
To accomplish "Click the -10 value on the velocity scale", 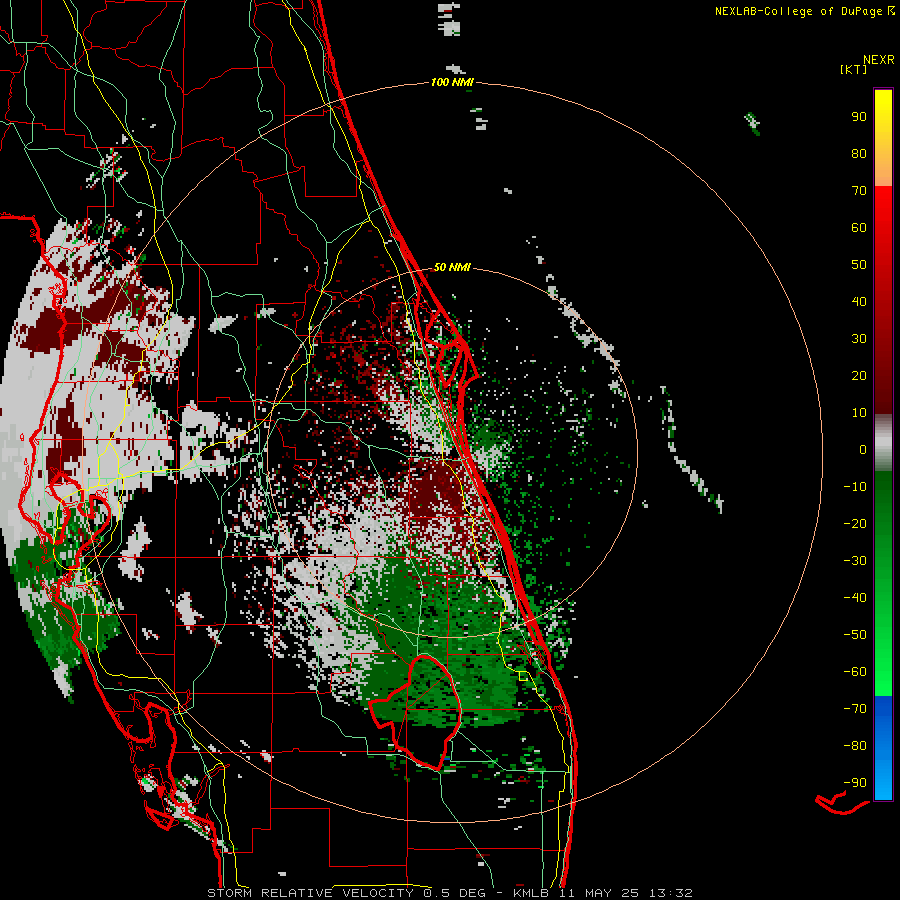I will pos(855,487).
